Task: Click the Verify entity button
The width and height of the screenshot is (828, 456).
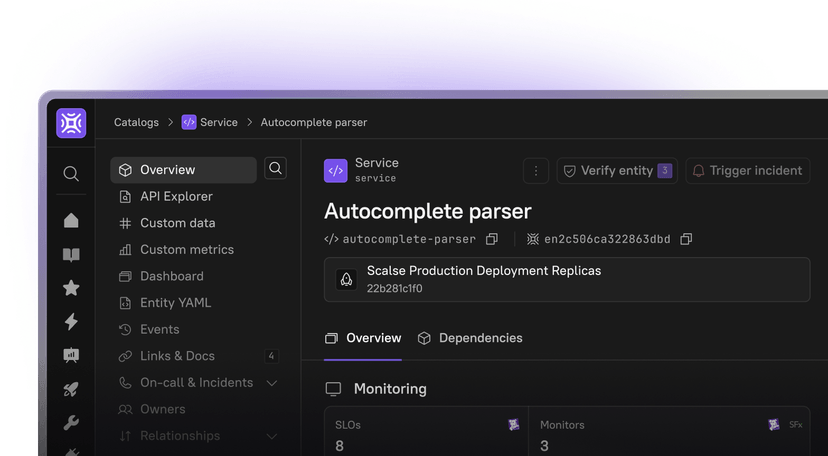Action: click(617, 171)
